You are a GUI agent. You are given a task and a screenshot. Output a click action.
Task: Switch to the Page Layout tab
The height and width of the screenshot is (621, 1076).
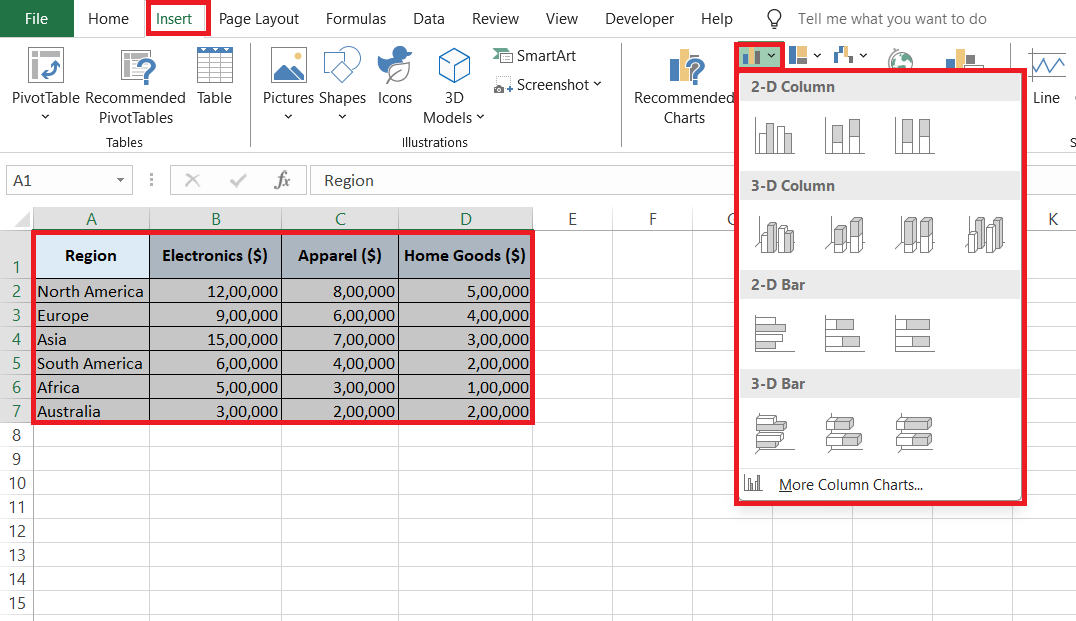click(x=259, y=19)
